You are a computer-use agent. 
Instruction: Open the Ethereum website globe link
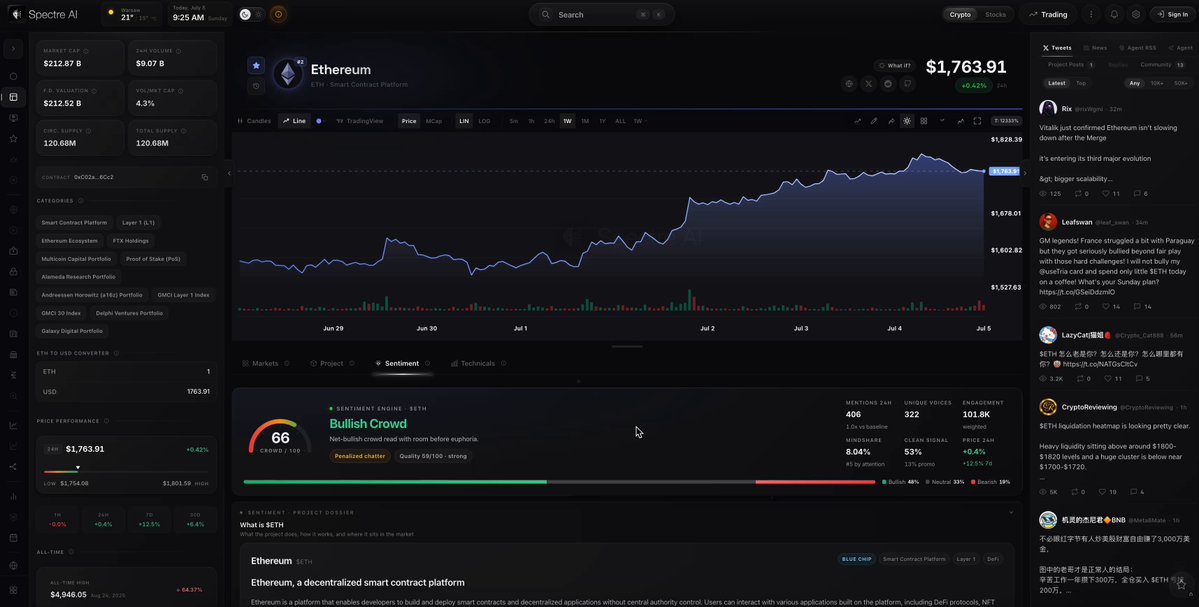[x=849, y=84]
